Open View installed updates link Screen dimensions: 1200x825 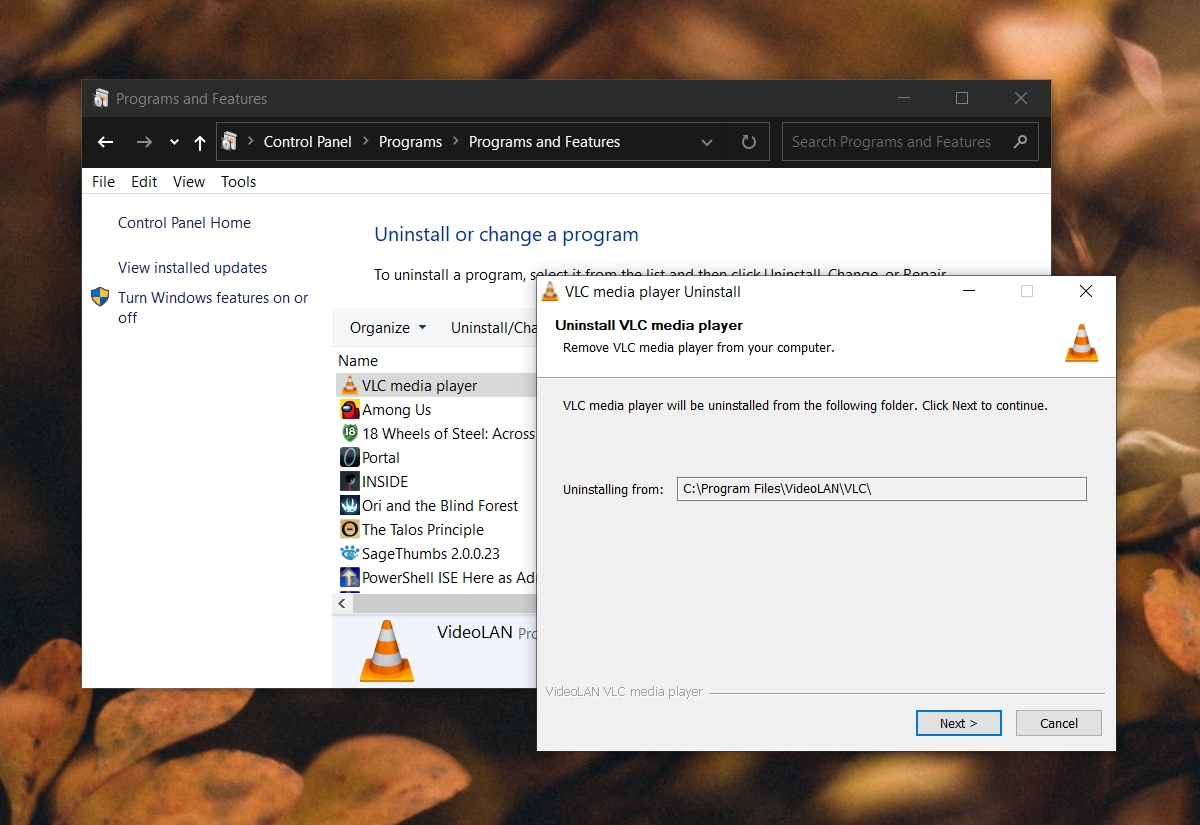point(192,268)
